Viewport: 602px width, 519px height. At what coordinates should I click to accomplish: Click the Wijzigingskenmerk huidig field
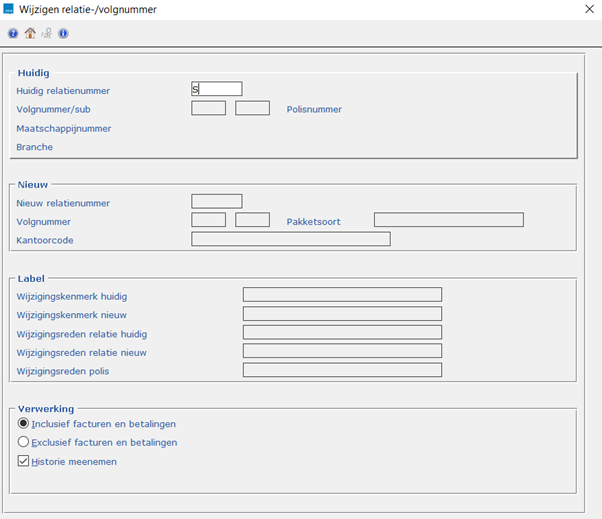[x=342, y=294]
